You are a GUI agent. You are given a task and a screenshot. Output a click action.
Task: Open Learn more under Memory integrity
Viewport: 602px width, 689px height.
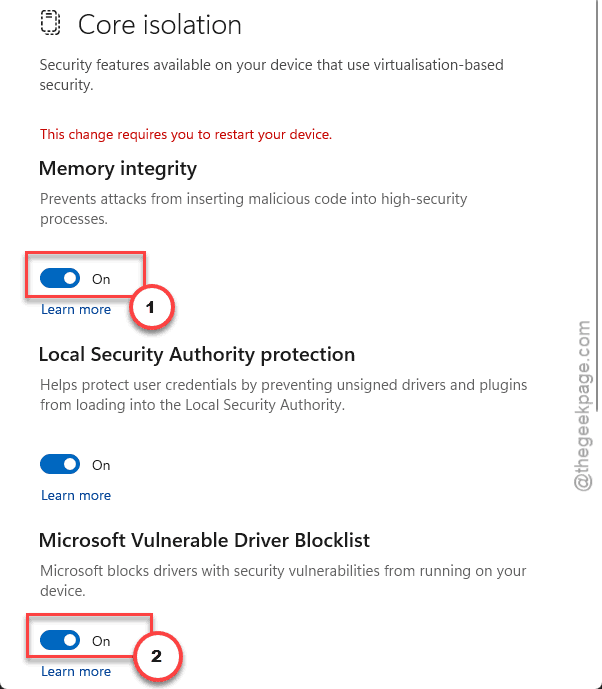(76, 309)
